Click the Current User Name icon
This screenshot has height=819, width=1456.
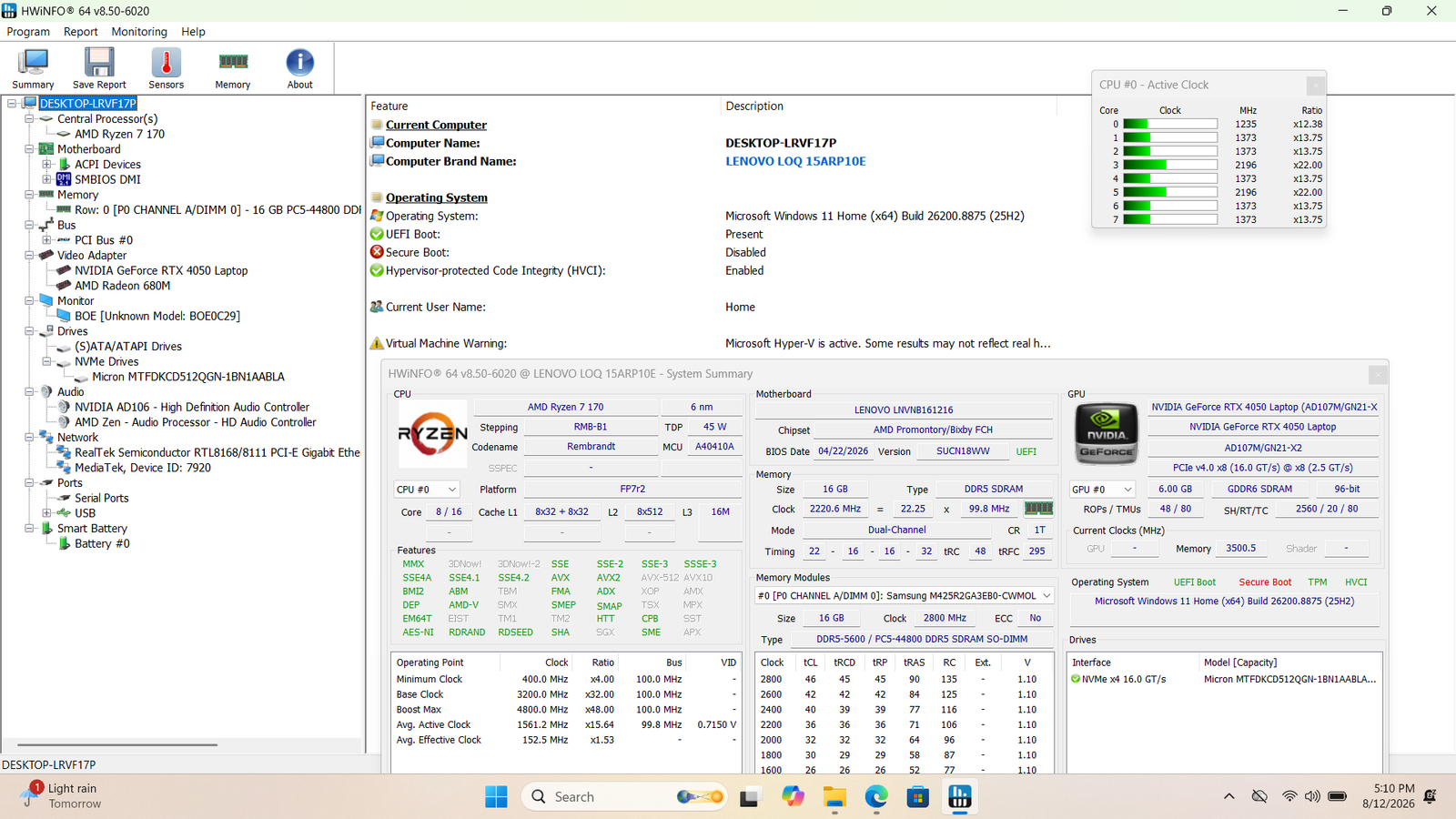[377, 307]
